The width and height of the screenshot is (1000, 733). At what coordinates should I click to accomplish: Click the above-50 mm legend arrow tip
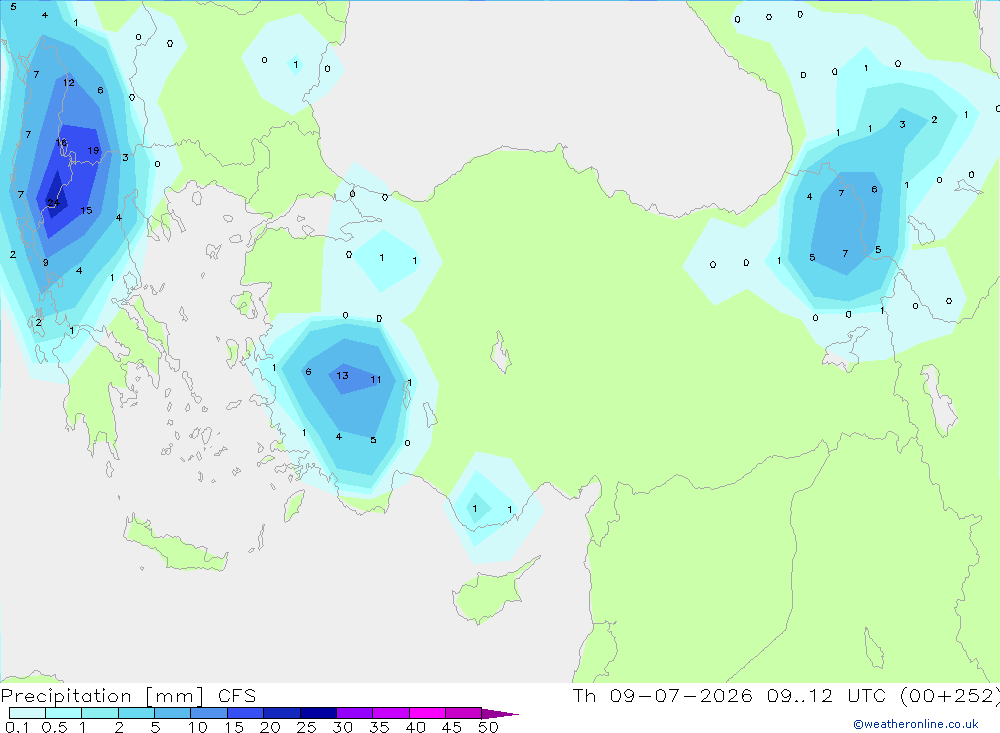tap(500, 714)
